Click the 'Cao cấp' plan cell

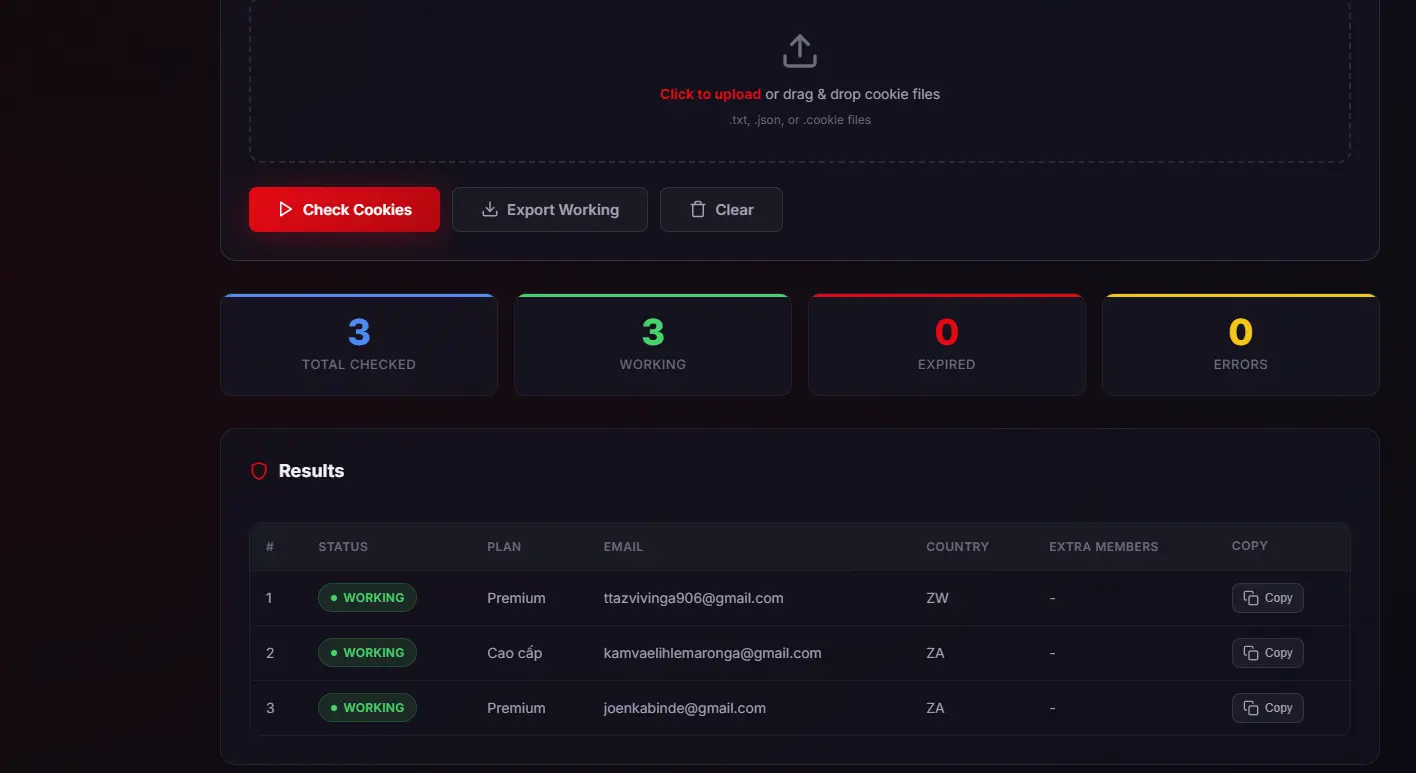point(514,653)
